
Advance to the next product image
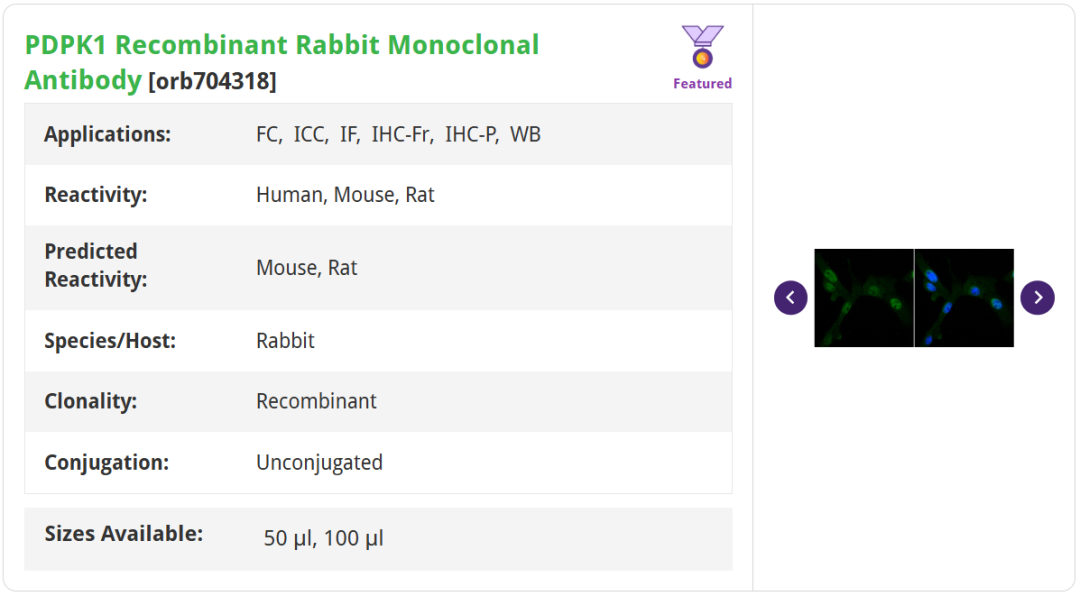click(x=1037, y=298)
